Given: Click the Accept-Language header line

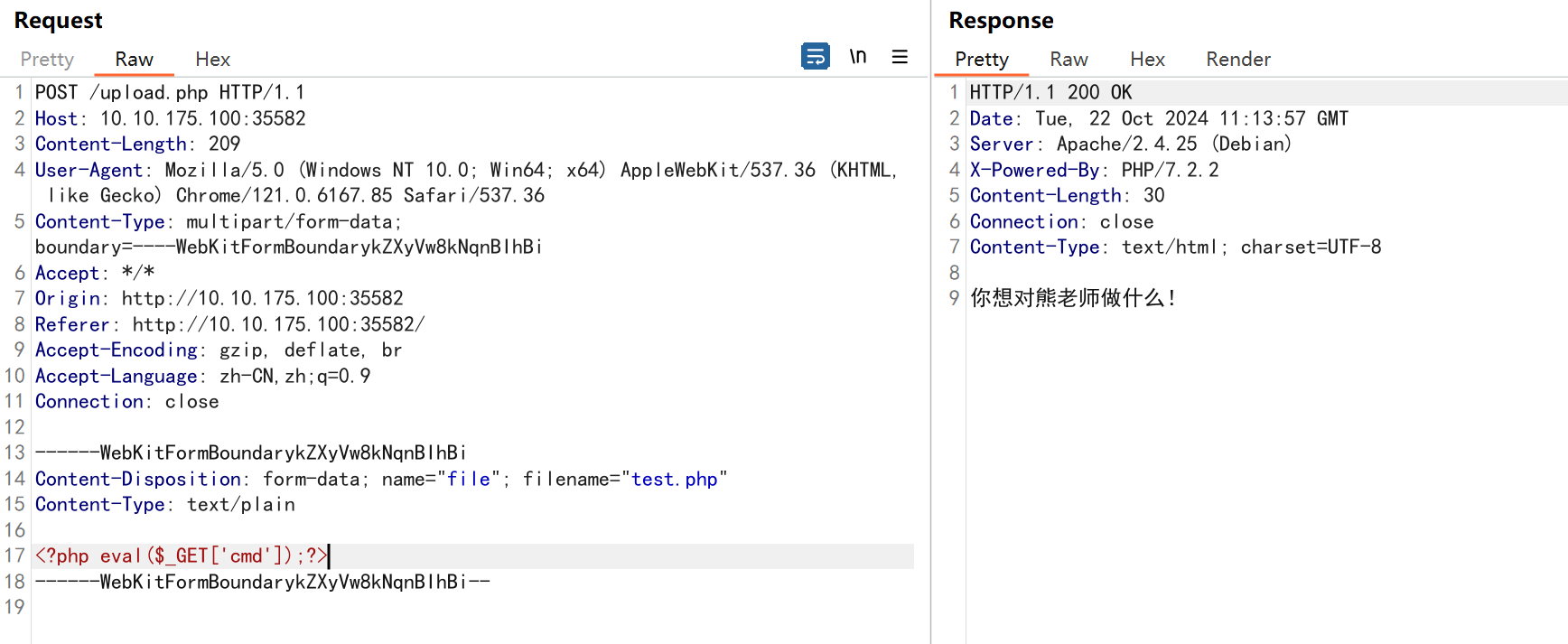Looking at the screenshot, I should pos(203,376).
